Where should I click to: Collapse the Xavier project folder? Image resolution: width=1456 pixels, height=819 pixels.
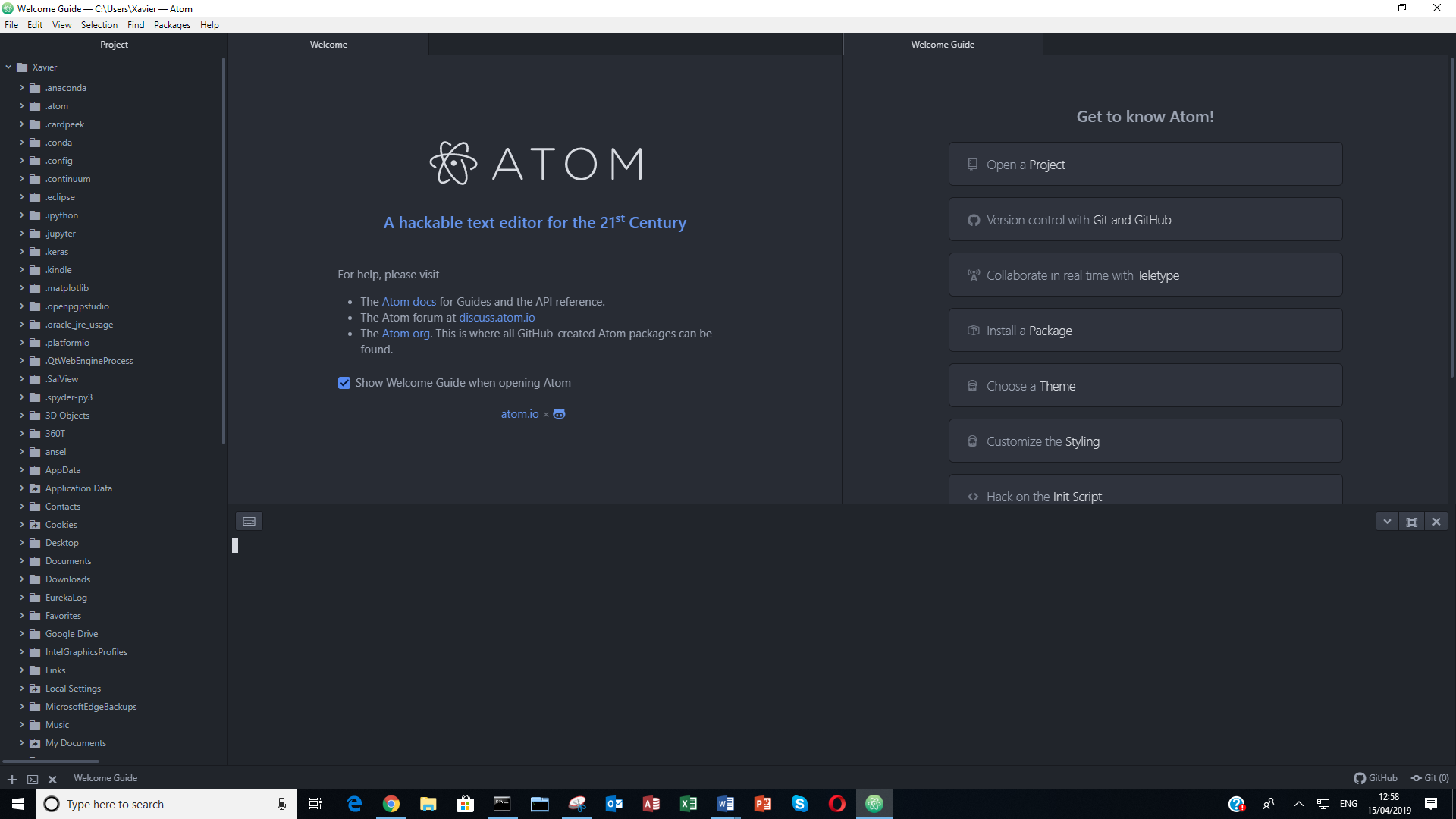pyautogui.click(x=8, y=67)
